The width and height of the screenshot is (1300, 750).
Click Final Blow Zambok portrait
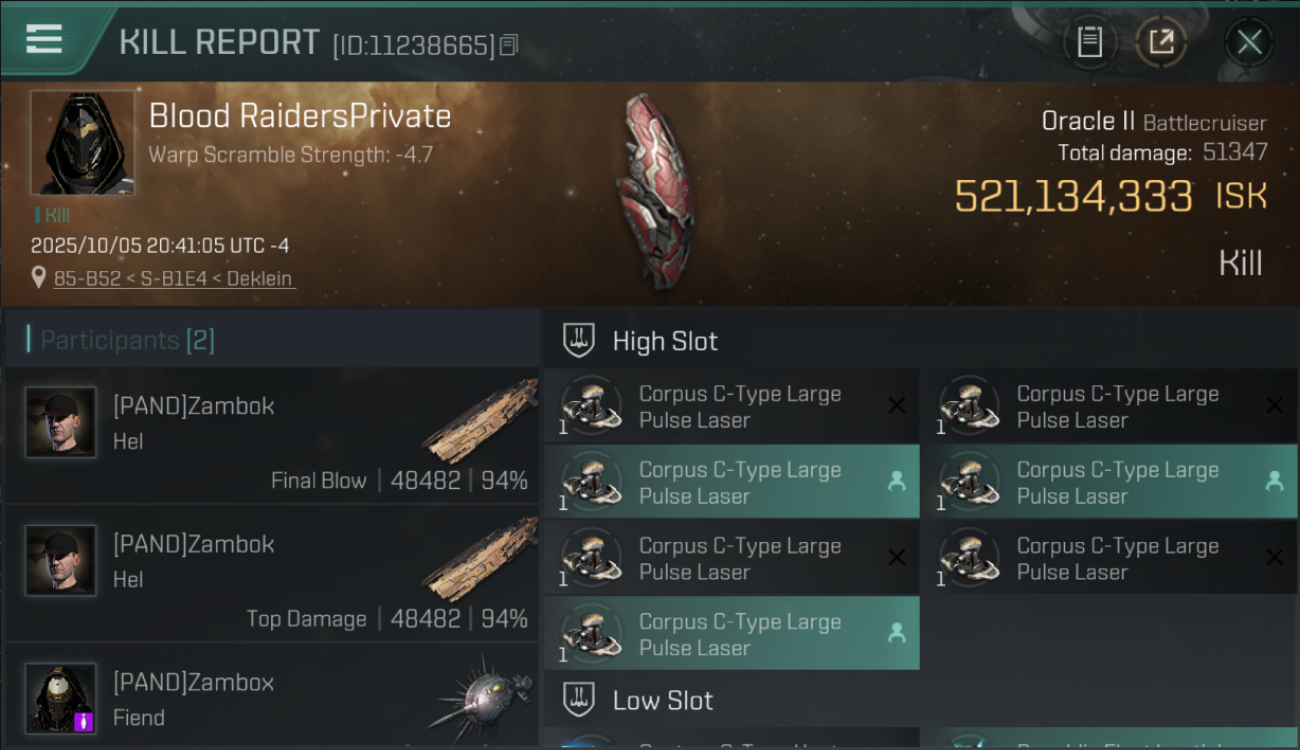(61, 423)
